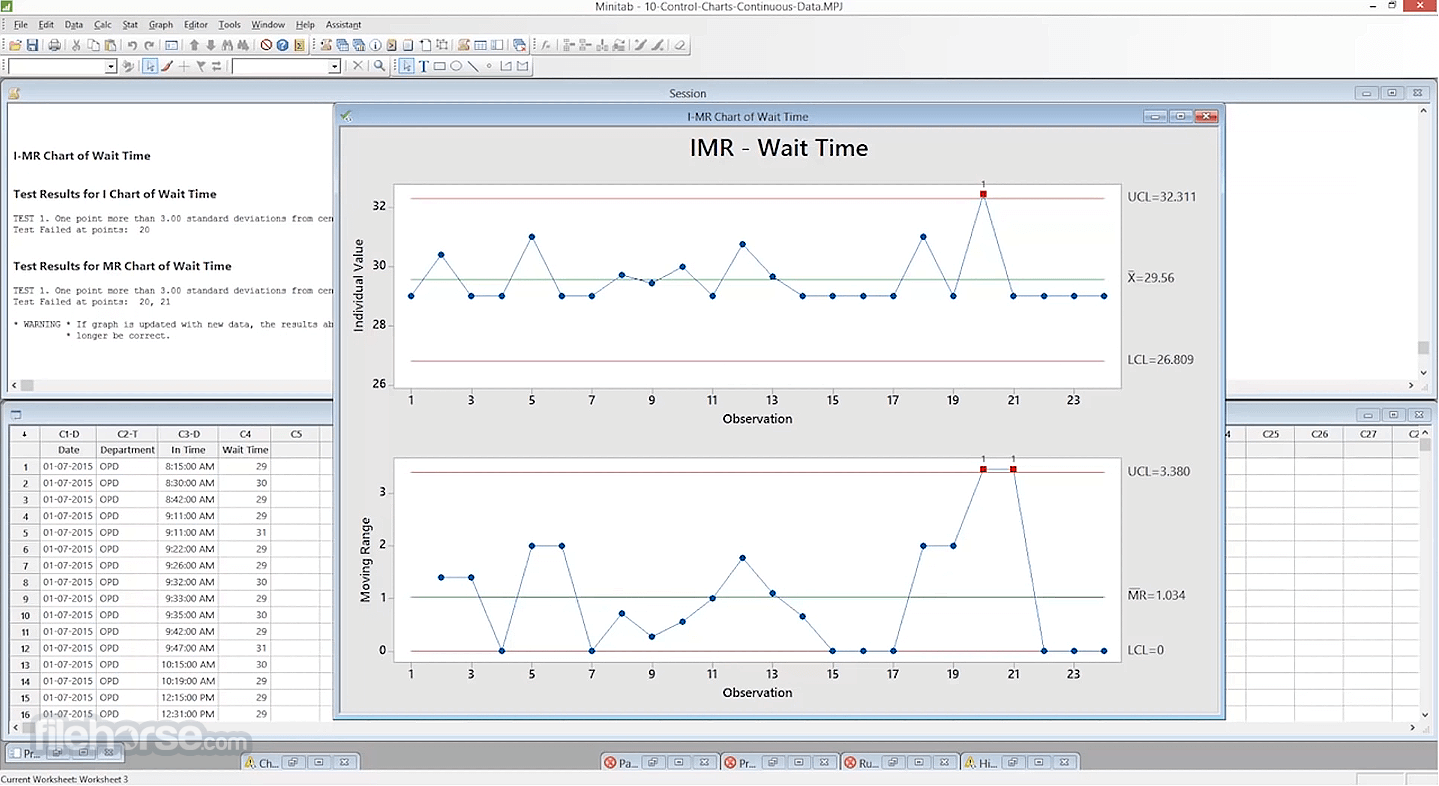
Task: Print using the printer toolbar icon
Action: click(54, 45)
